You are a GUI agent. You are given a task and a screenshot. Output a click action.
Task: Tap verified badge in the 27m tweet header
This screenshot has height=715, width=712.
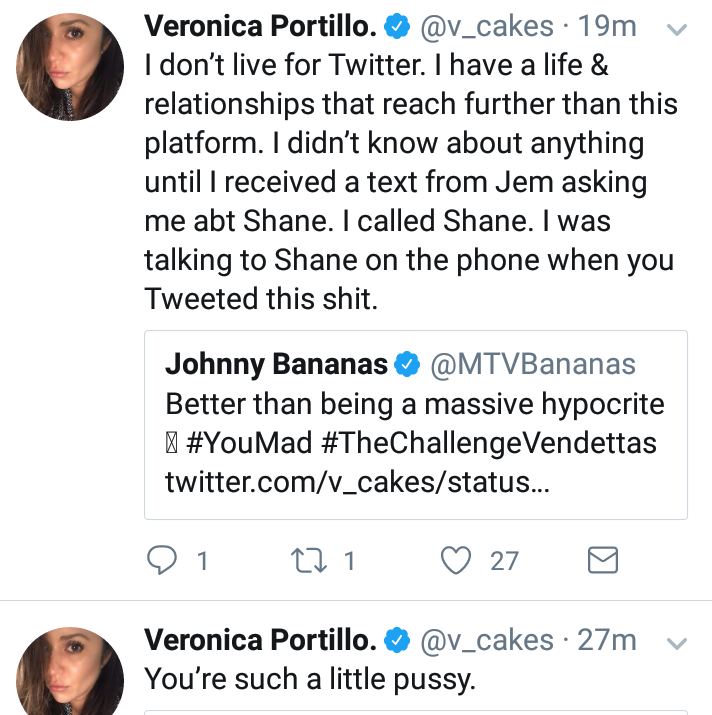pos(397,640)
